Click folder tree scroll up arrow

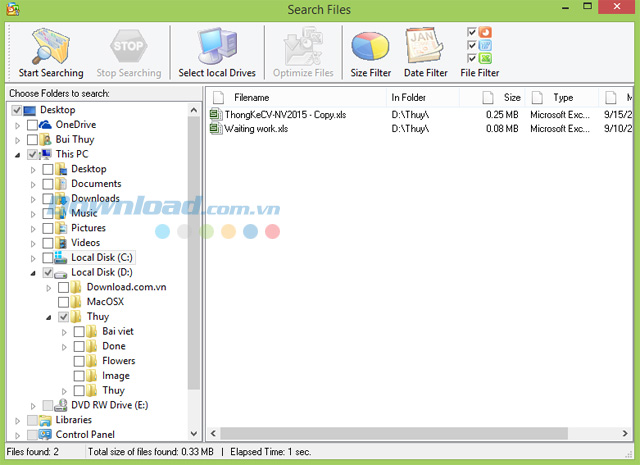194,110
